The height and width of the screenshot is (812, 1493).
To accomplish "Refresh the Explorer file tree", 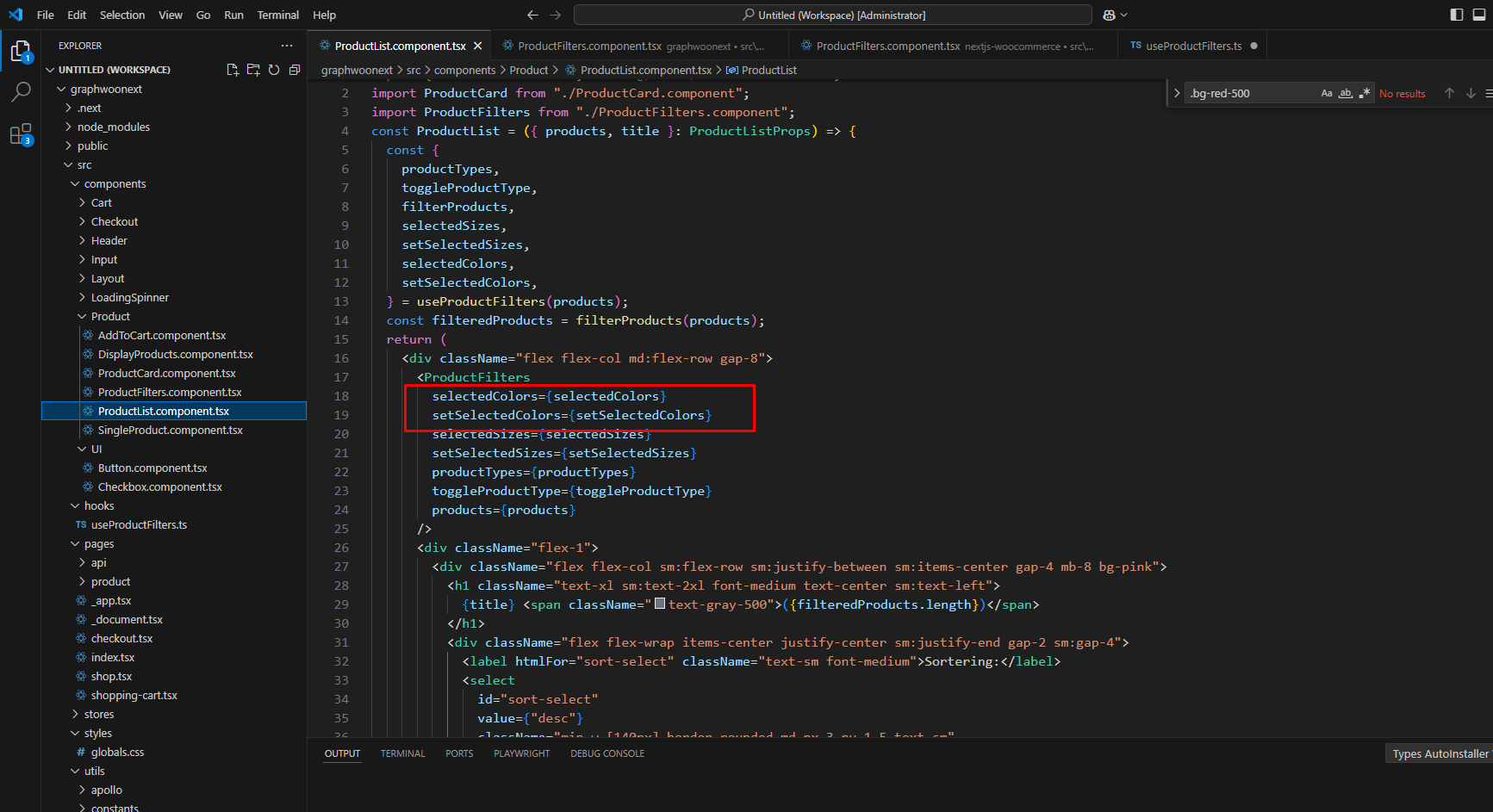I will [274, 70].
